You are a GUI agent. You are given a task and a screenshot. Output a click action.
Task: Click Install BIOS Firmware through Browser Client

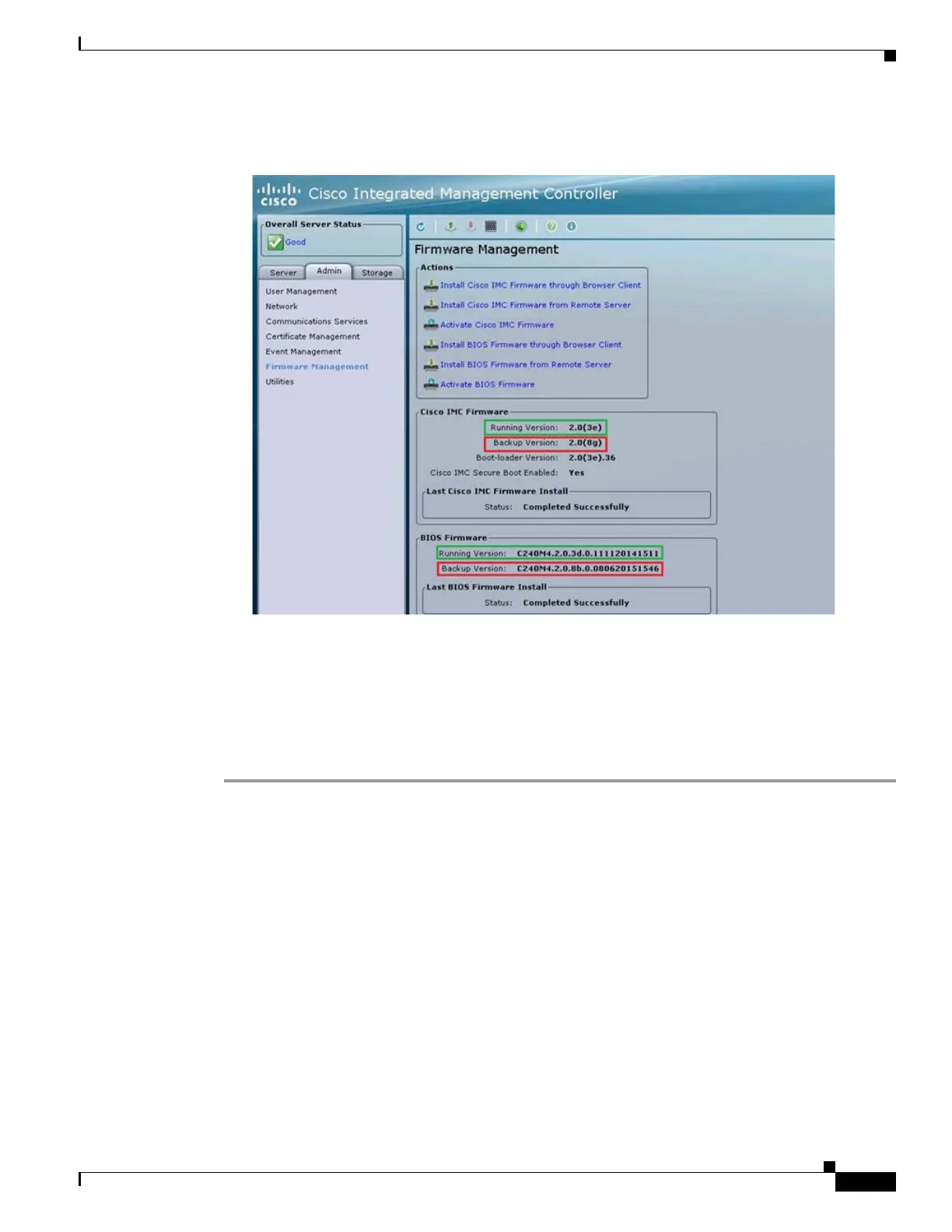tap(531, 345)
